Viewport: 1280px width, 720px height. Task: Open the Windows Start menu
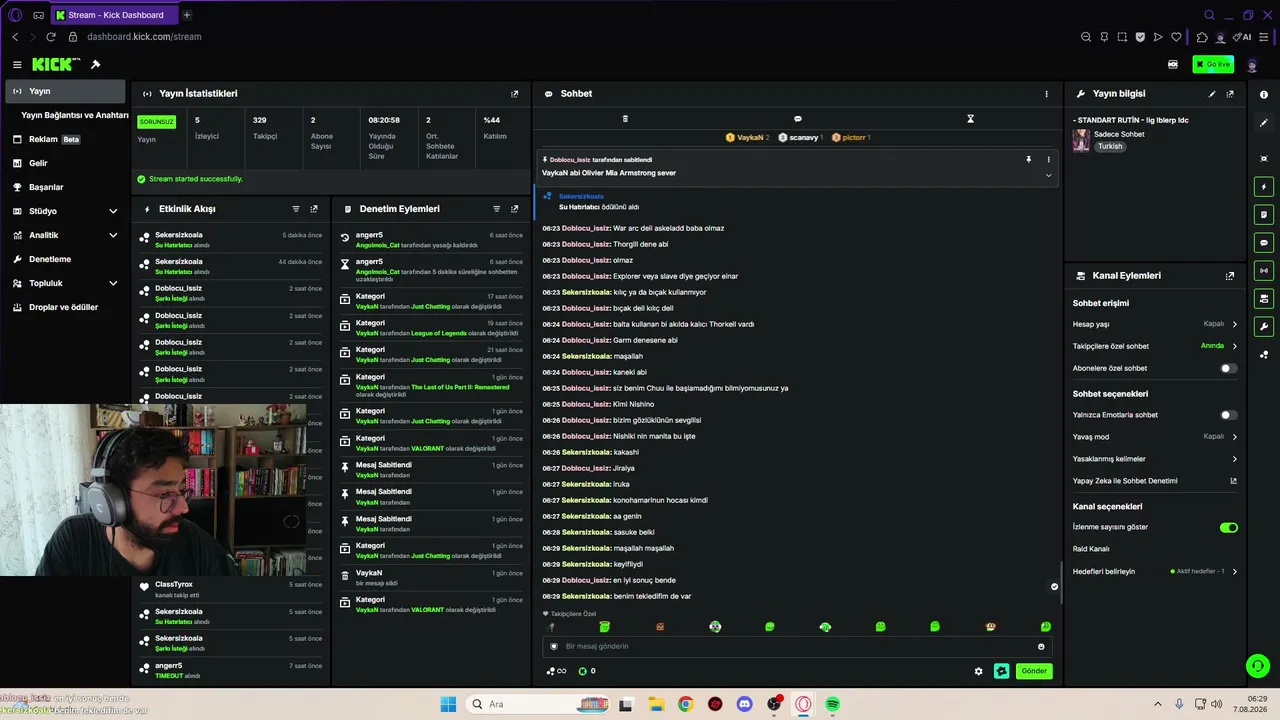[448, 704]
